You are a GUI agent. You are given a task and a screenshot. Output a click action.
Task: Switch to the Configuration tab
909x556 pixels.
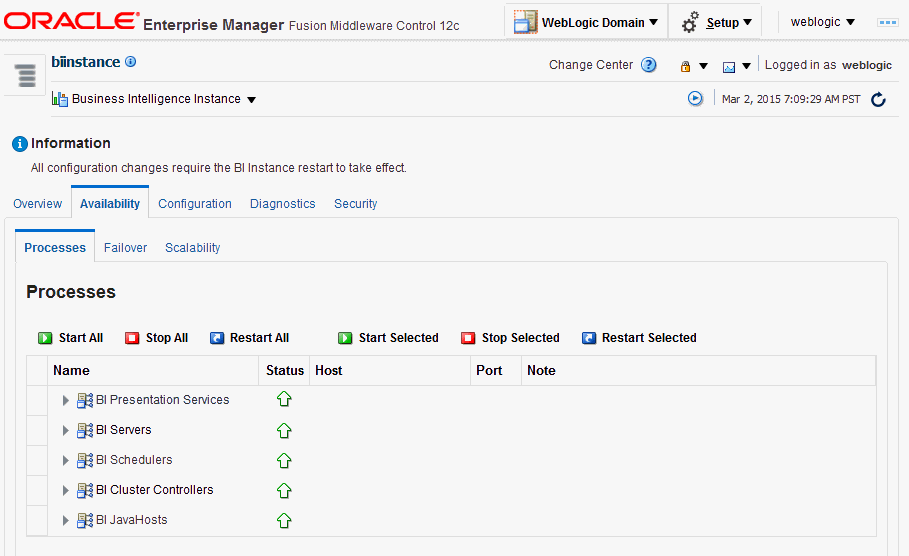195,203
